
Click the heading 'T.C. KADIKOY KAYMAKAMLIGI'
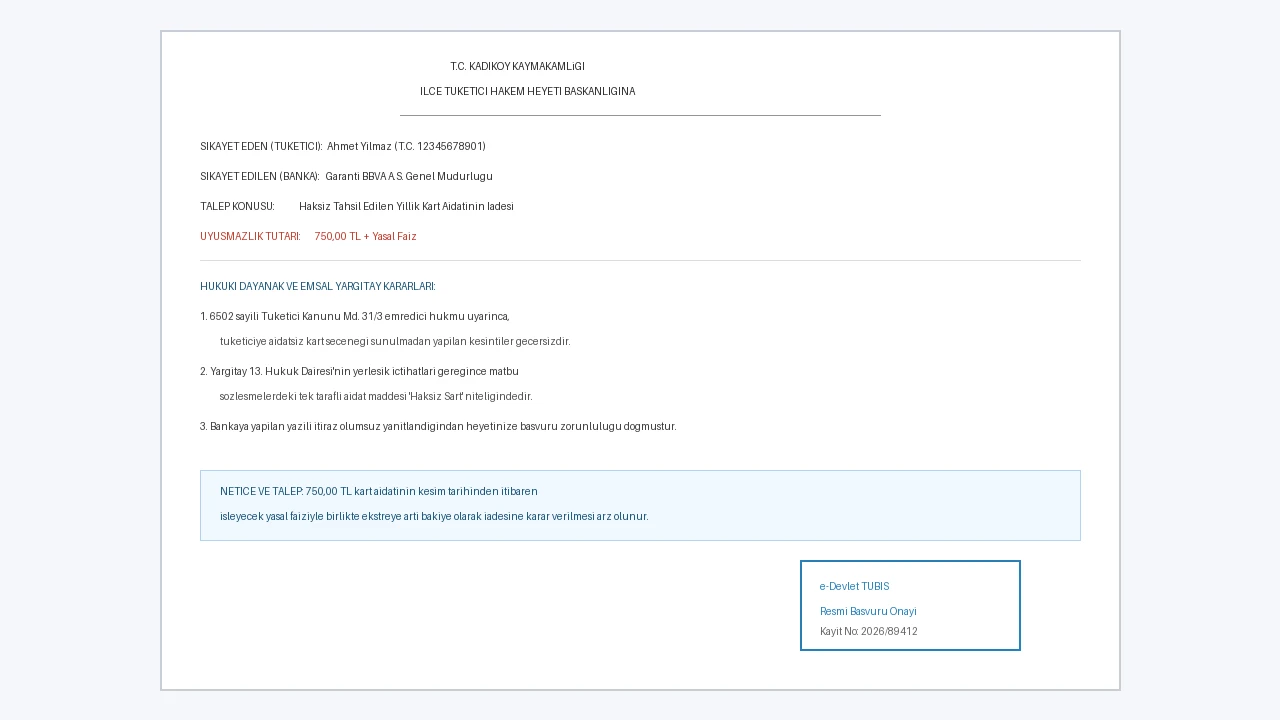(x=517, y=66)
